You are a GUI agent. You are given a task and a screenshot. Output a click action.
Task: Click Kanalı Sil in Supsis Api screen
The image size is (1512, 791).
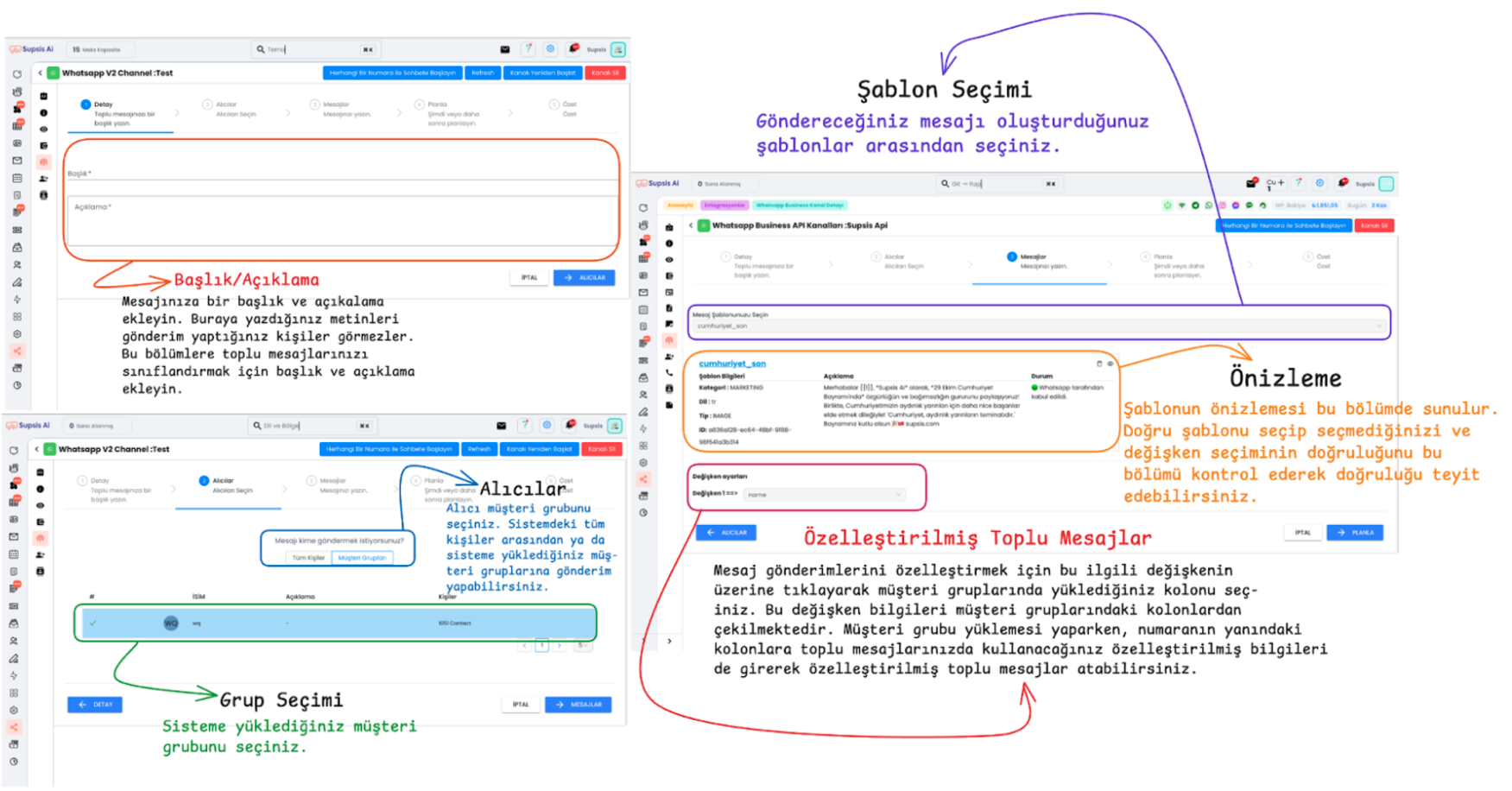click(x=1374, y=225)
